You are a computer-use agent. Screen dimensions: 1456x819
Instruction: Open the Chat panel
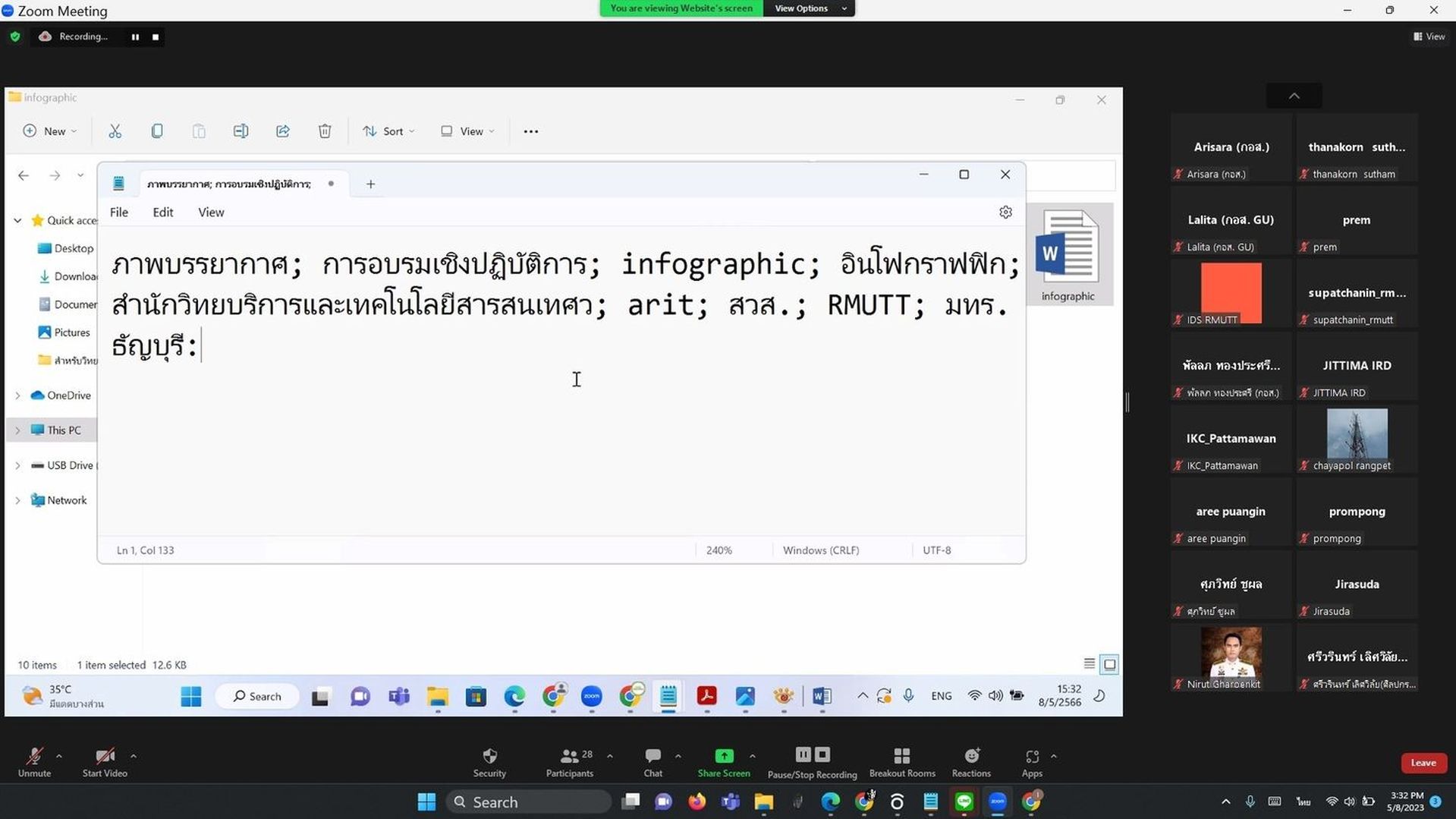click(653, 762)
